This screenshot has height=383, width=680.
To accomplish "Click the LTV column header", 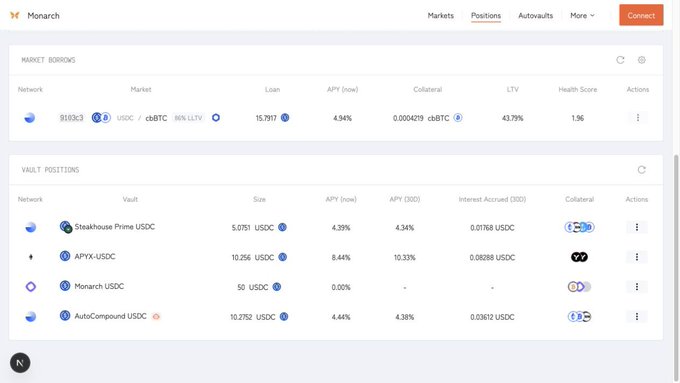I will click(513, 89).
